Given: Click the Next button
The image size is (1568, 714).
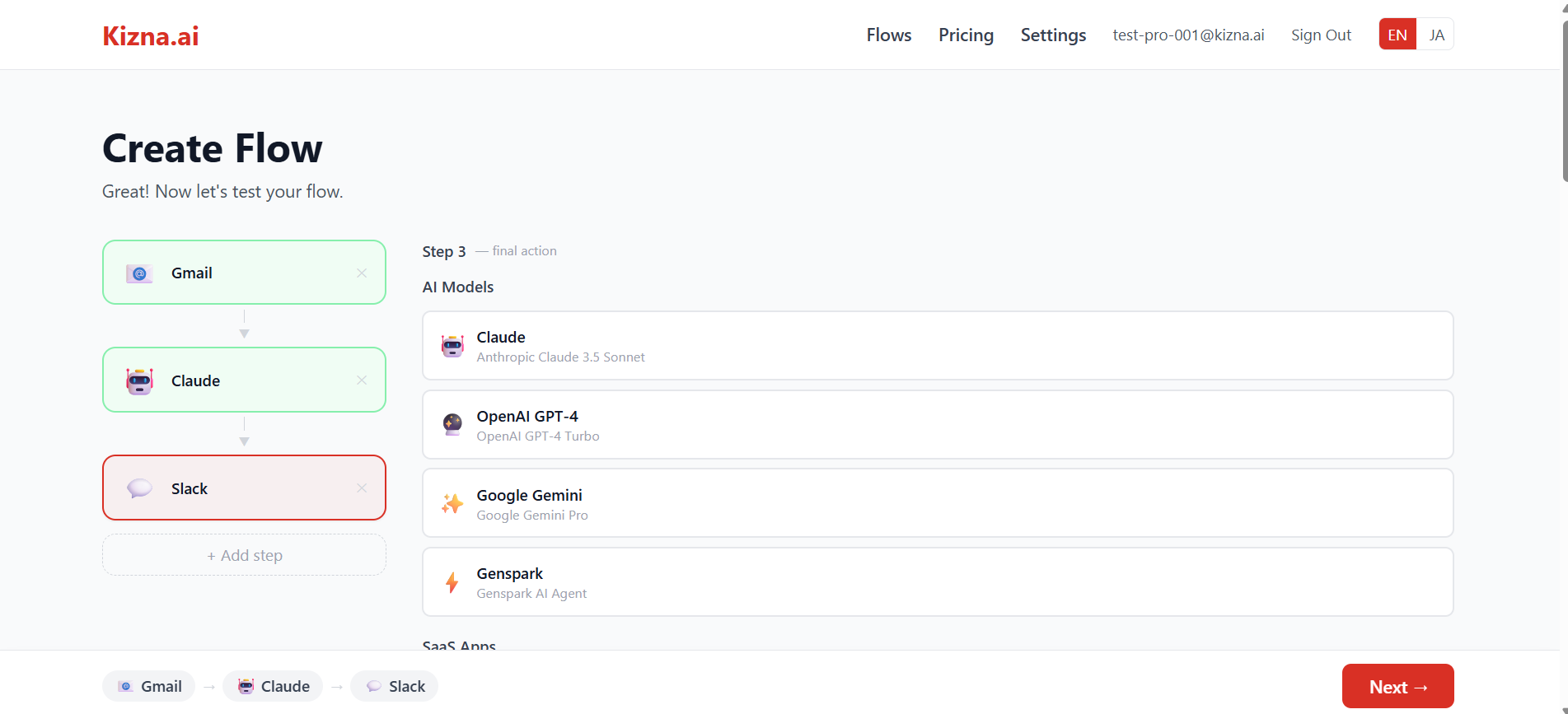Looking at the screenshot, I should pos(1397,686).
